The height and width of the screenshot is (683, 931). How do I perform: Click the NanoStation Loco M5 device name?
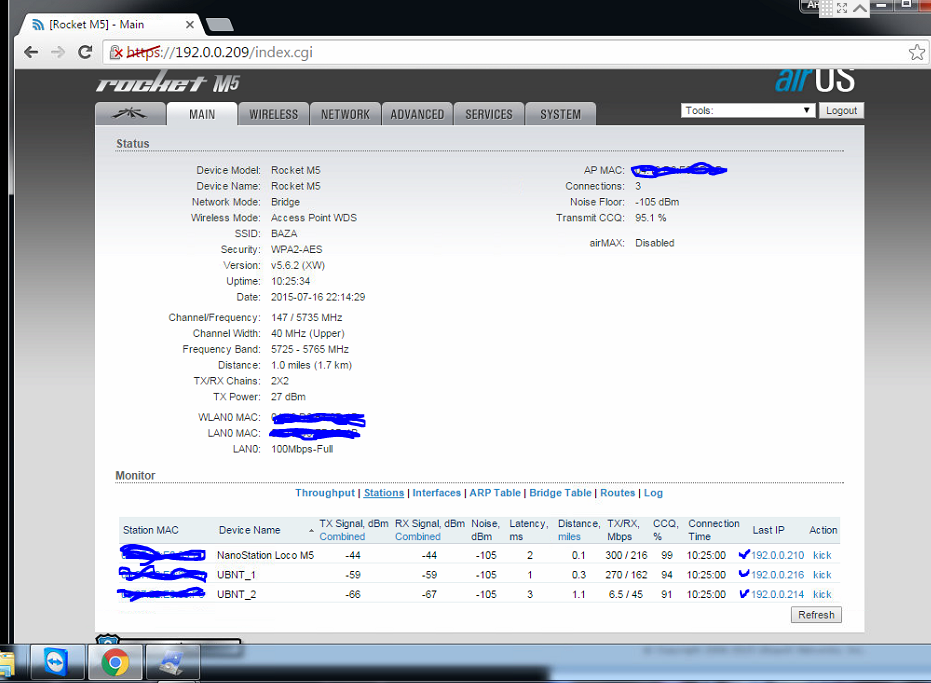click(265, 555)
